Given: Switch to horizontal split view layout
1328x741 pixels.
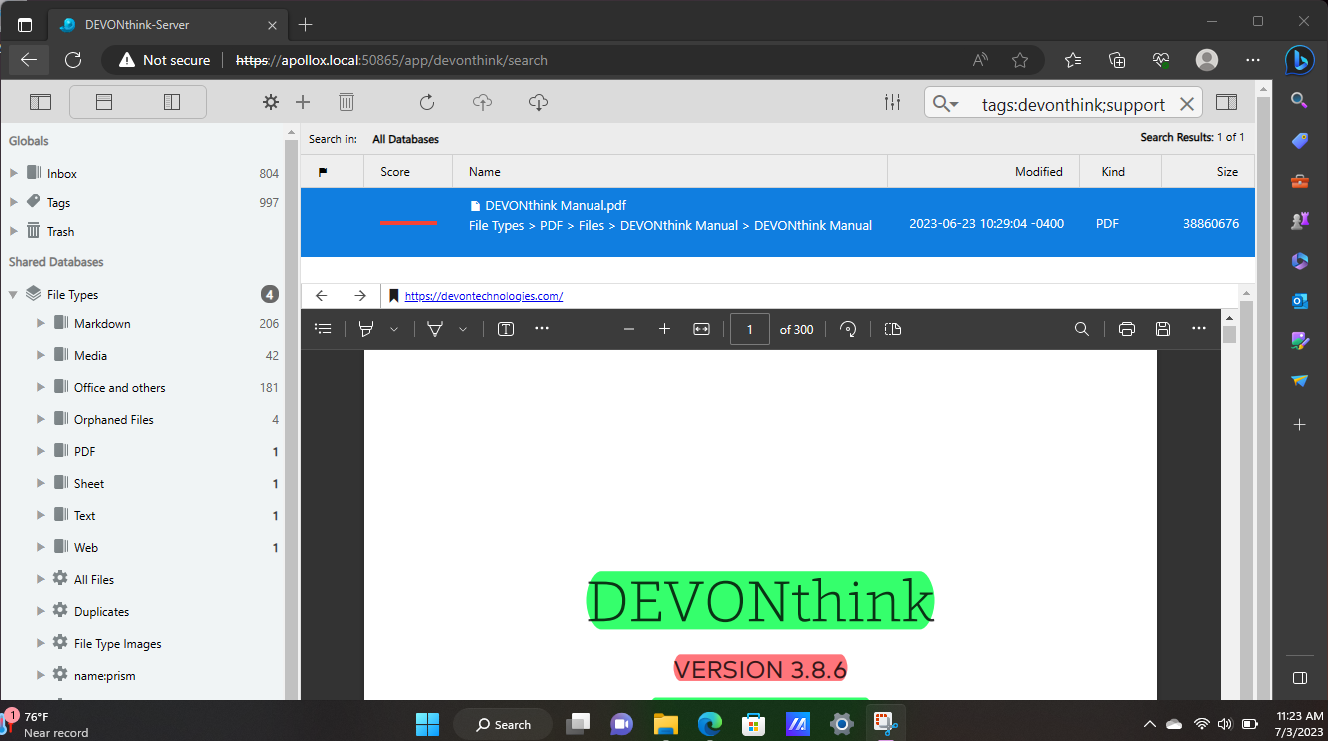Looking at the screenshot, I should (x=104, y=102).
